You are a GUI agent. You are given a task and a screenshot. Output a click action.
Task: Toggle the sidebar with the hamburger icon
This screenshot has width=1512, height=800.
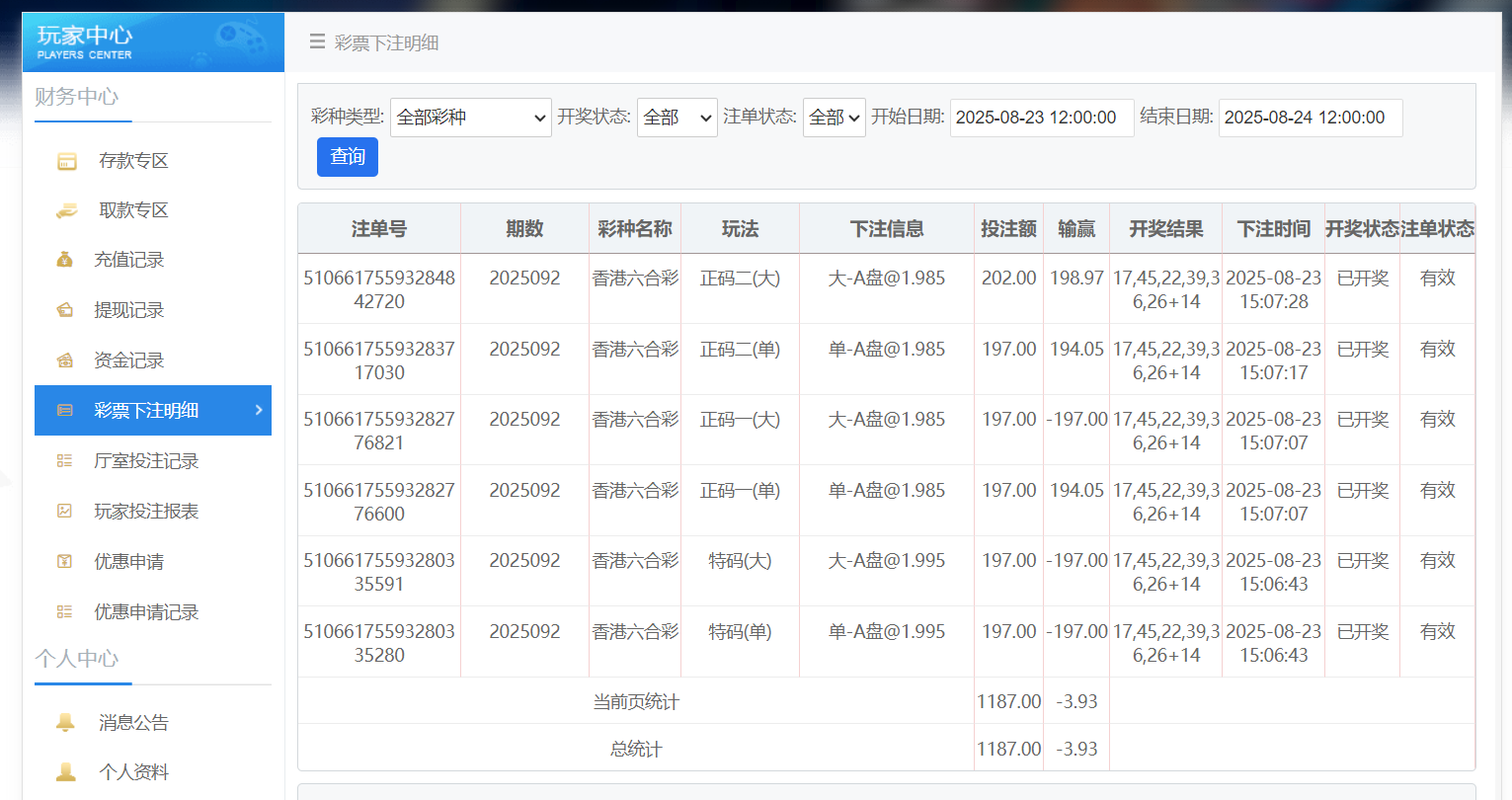[x=316, y=42]
